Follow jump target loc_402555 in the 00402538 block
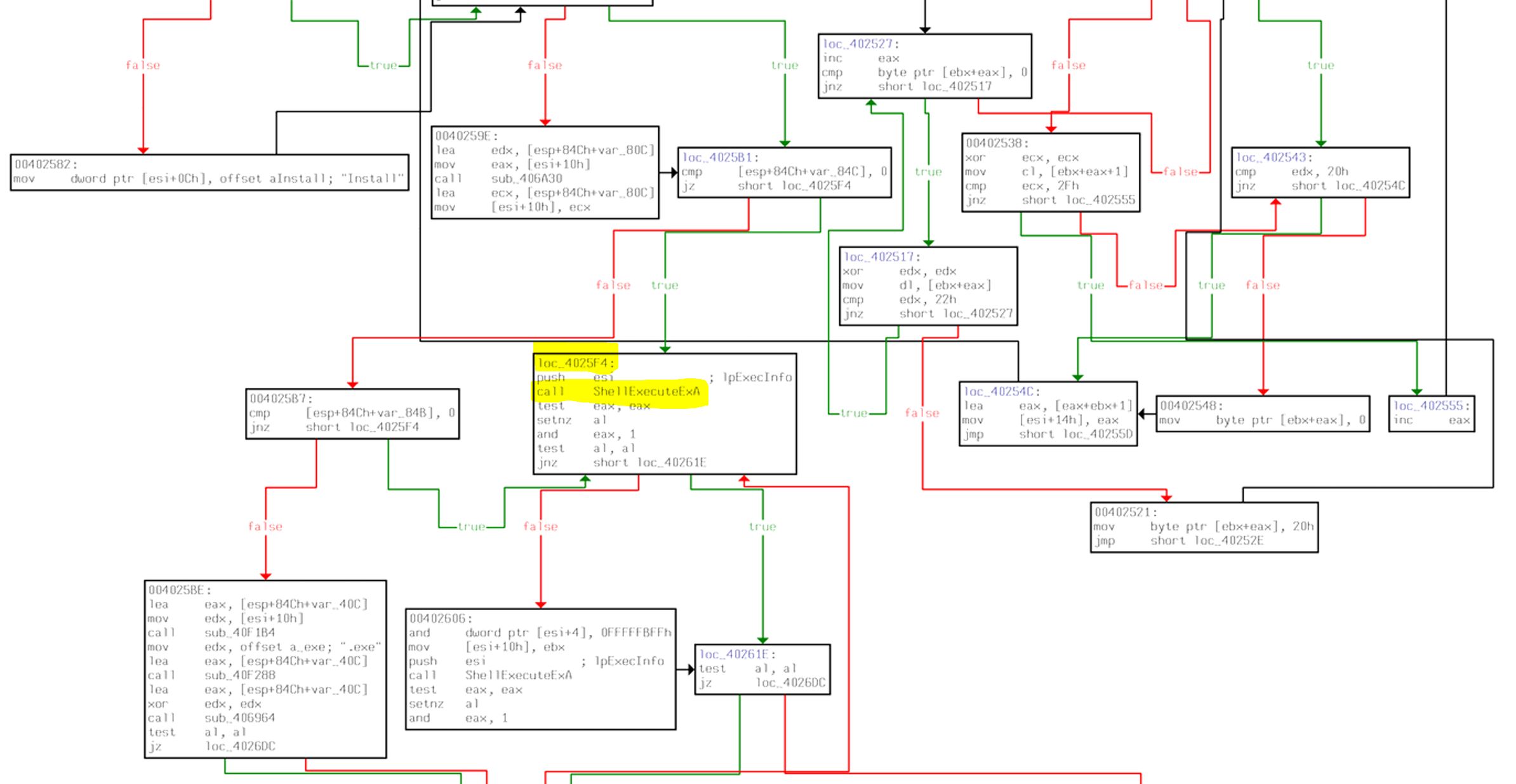This screenshot has height=784, width=1516. tap(1100, 200)
